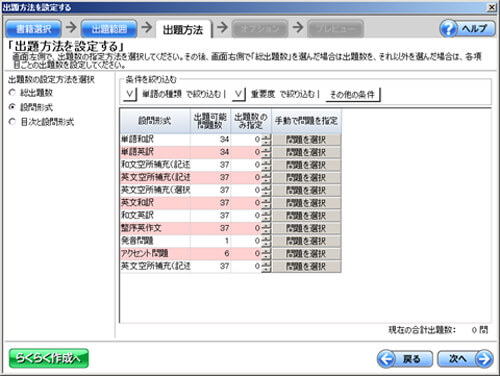500x376 pixels.
Task: Adjust the stepper for アクセント問題 row
Action: click(x=266, y=254)
